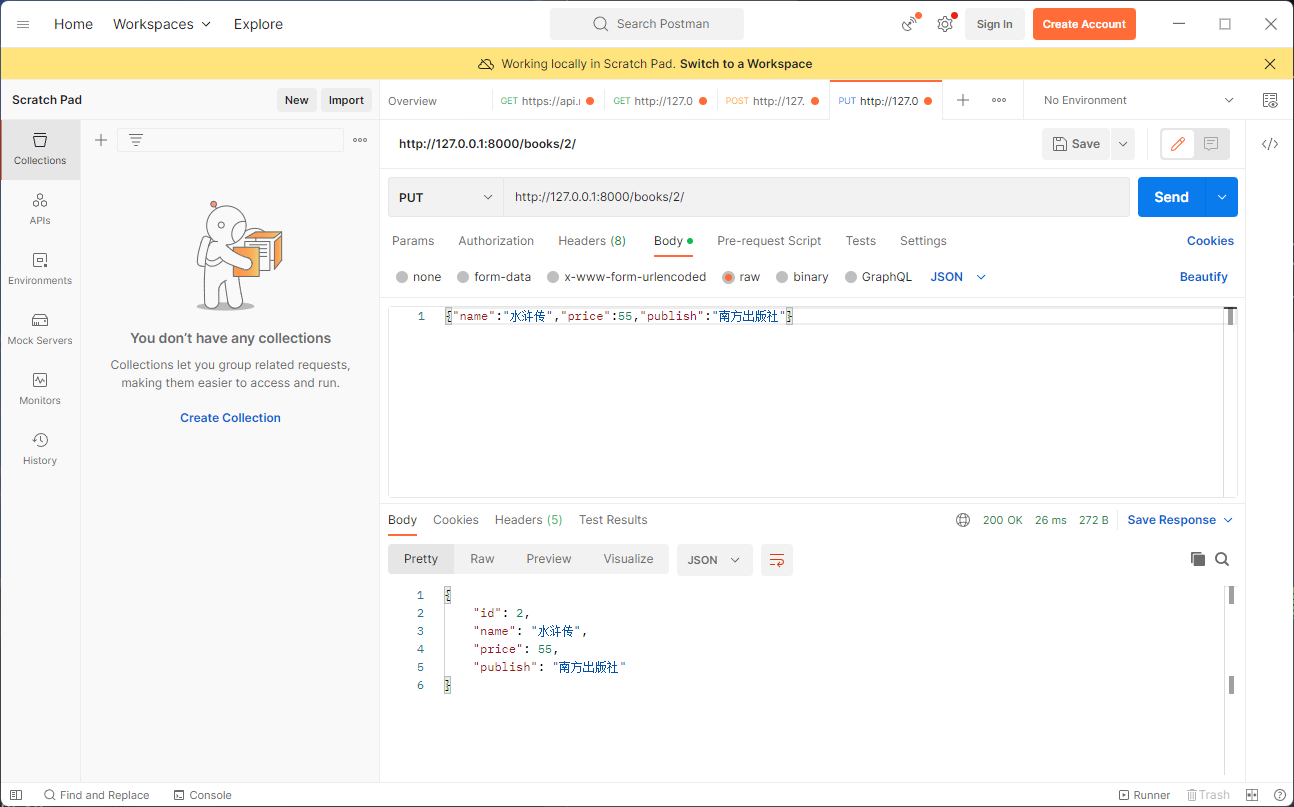Open the hamburger main menu

click(x=23, y=24)
